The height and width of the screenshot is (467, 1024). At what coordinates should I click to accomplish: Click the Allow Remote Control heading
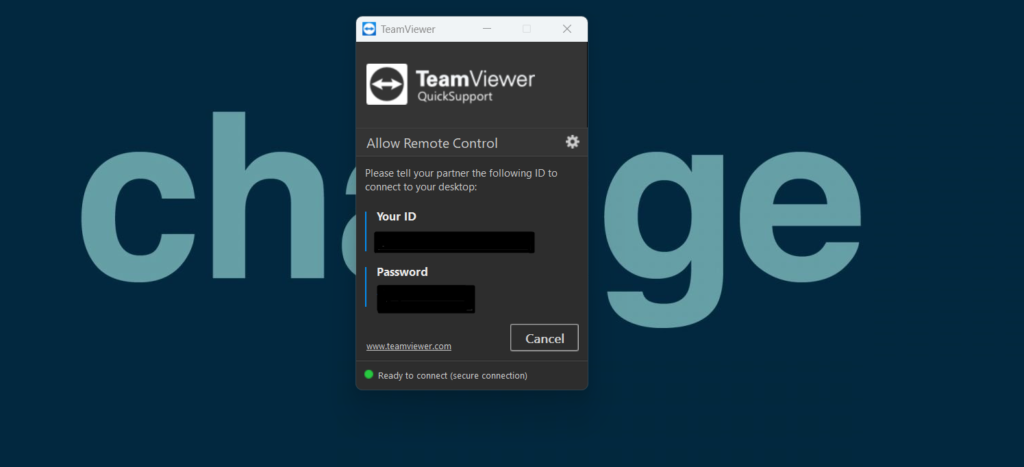[432, 143]
